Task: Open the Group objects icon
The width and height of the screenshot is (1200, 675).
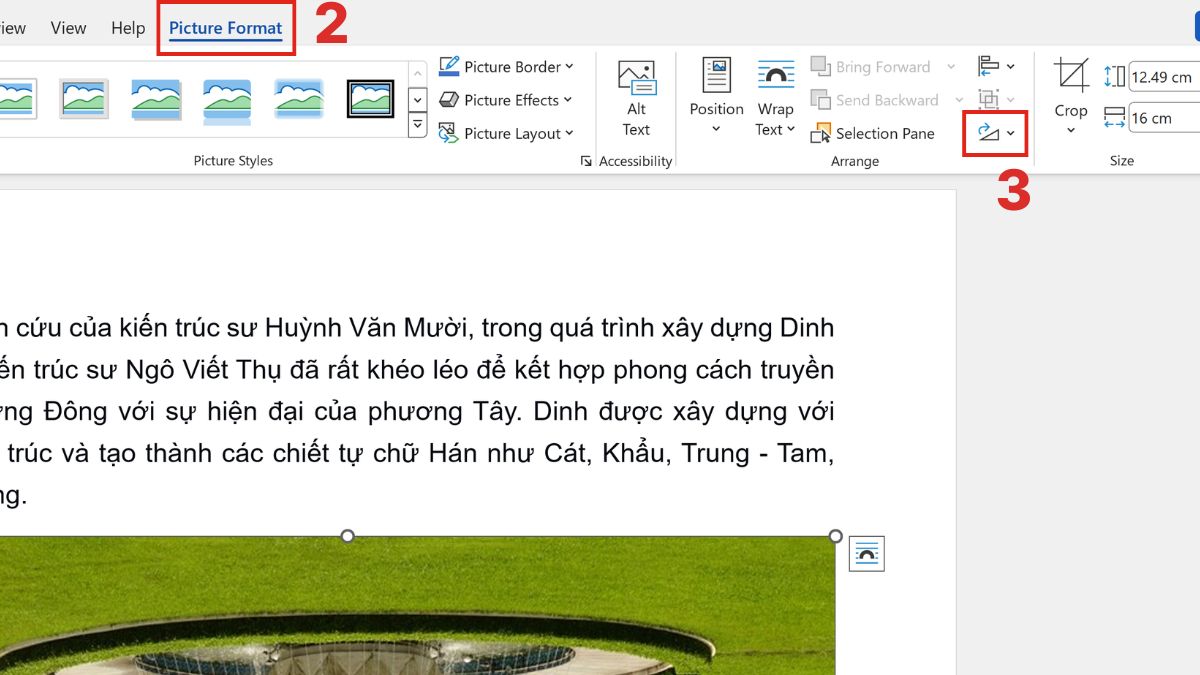Action: [x=989, y=99]
